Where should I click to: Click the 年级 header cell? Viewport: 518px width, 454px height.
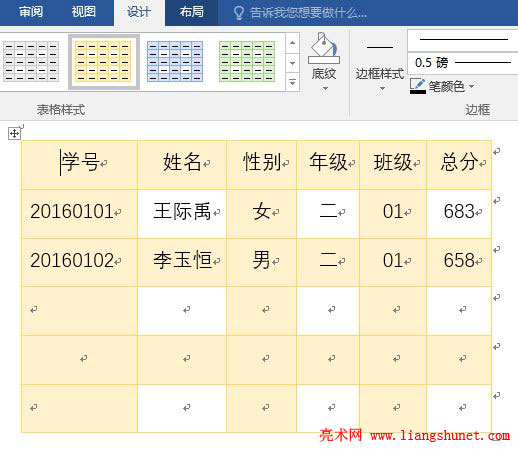coord(328,165)
